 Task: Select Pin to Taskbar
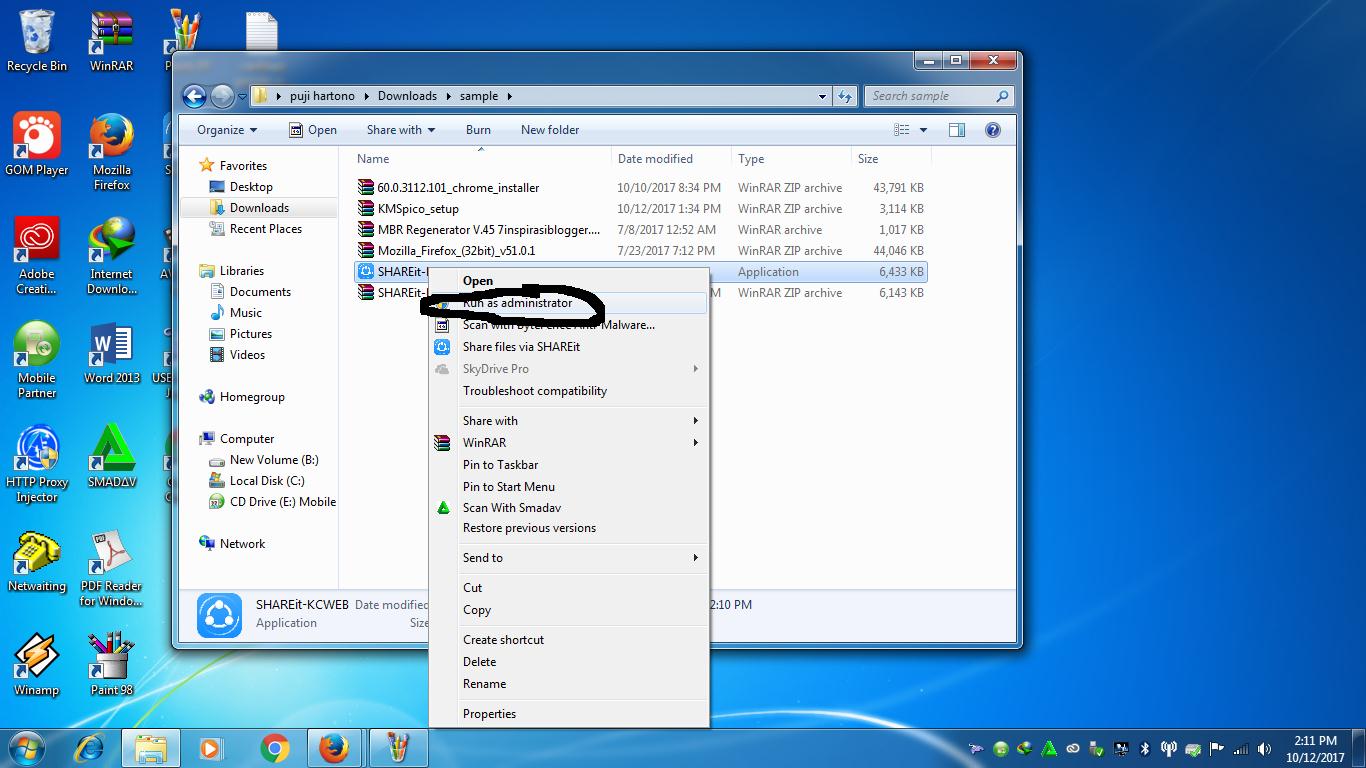point(568,465)
